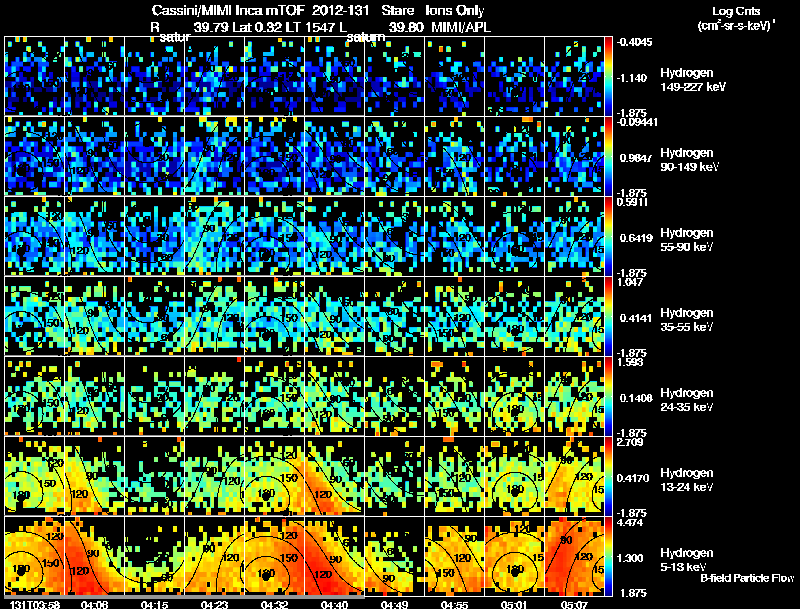Viewport: 800px width, 609px height.
Task: Click the gray progress bar below the panels
Action: [184, 596]
